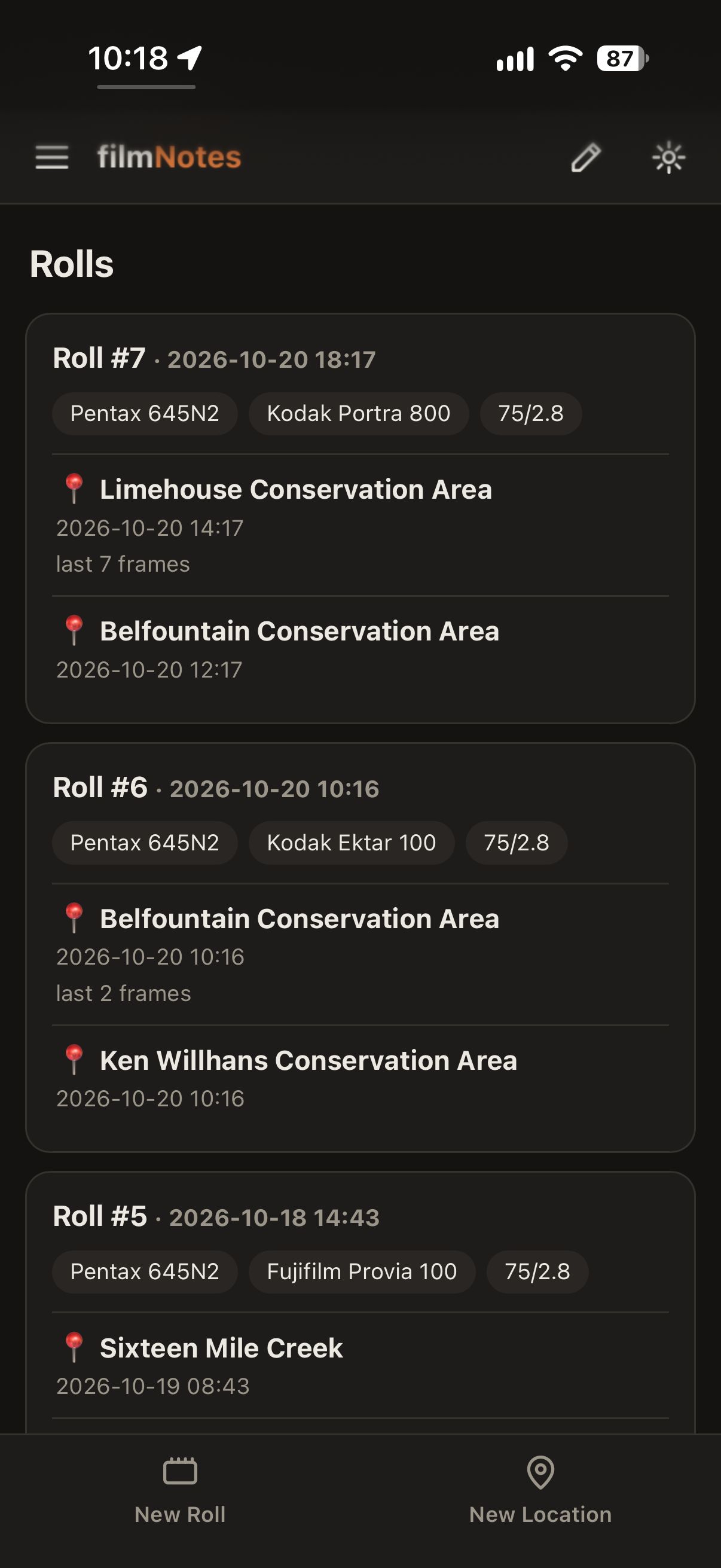
Task: Tap the pin next to Sixteen Mile Creek
Action: coord(74,1348)
